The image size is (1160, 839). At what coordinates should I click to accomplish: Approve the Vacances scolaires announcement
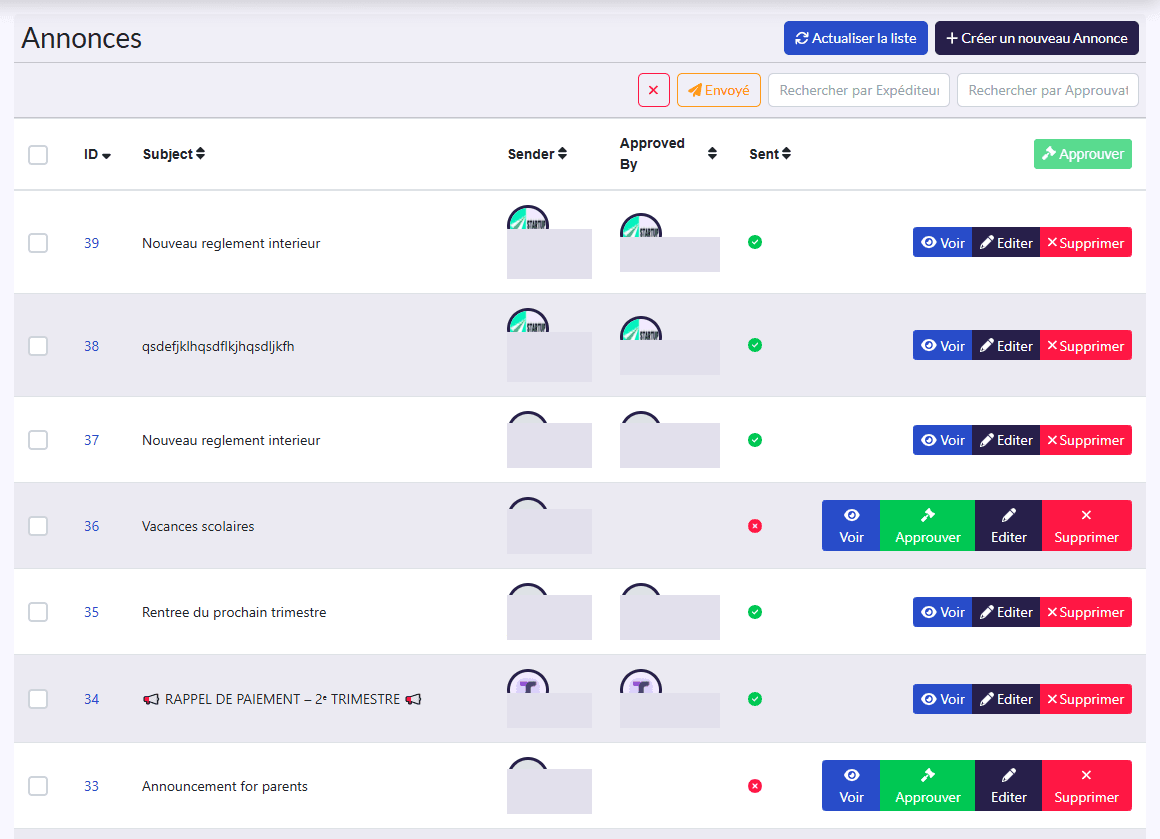click(x=928, y=526)
